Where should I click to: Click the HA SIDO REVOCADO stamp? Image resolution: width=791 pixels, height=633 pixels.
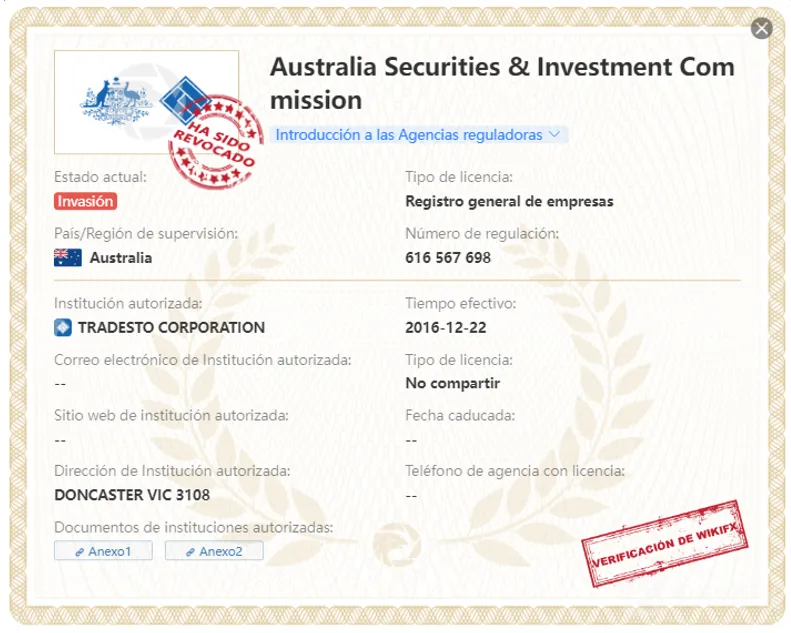tap(216, 142)
